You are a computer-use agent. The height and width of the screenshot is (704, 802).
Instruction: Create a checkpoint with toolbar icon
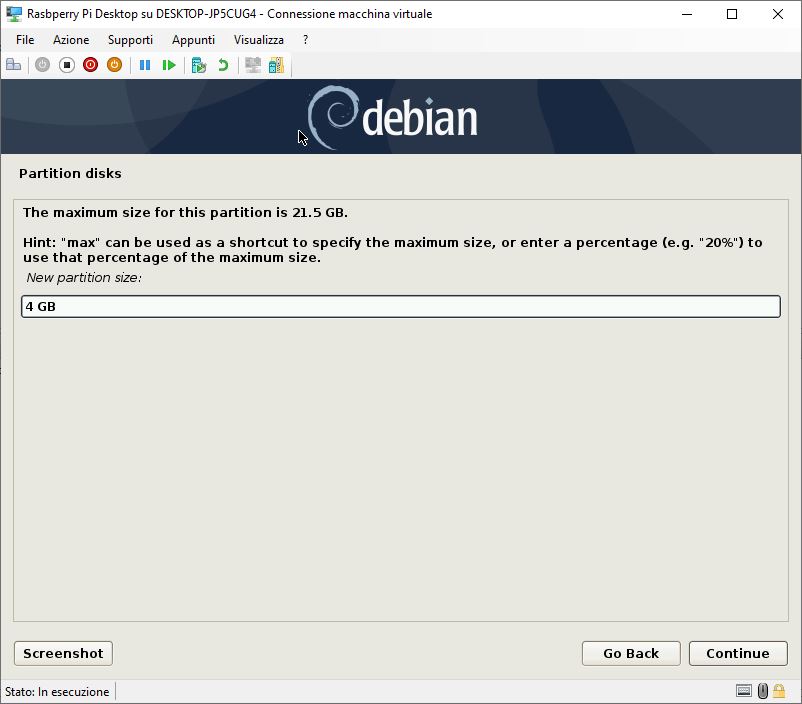point(198,65)
